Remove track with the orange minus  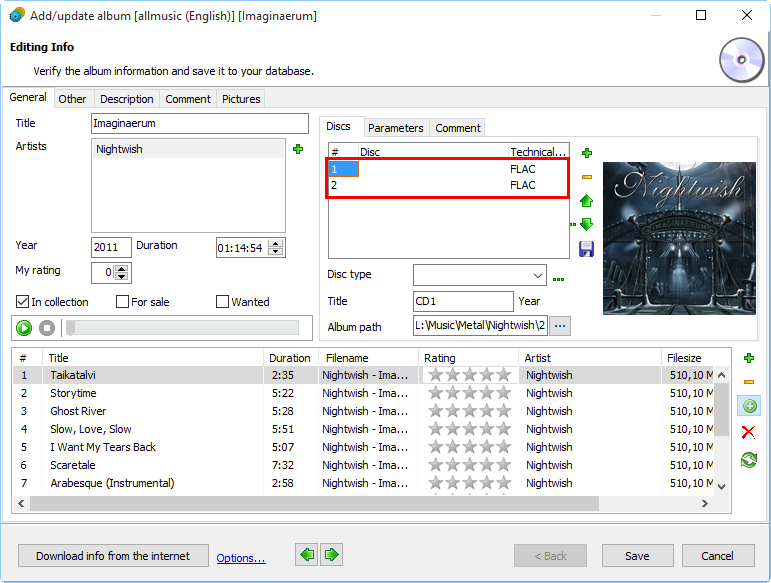749,382
